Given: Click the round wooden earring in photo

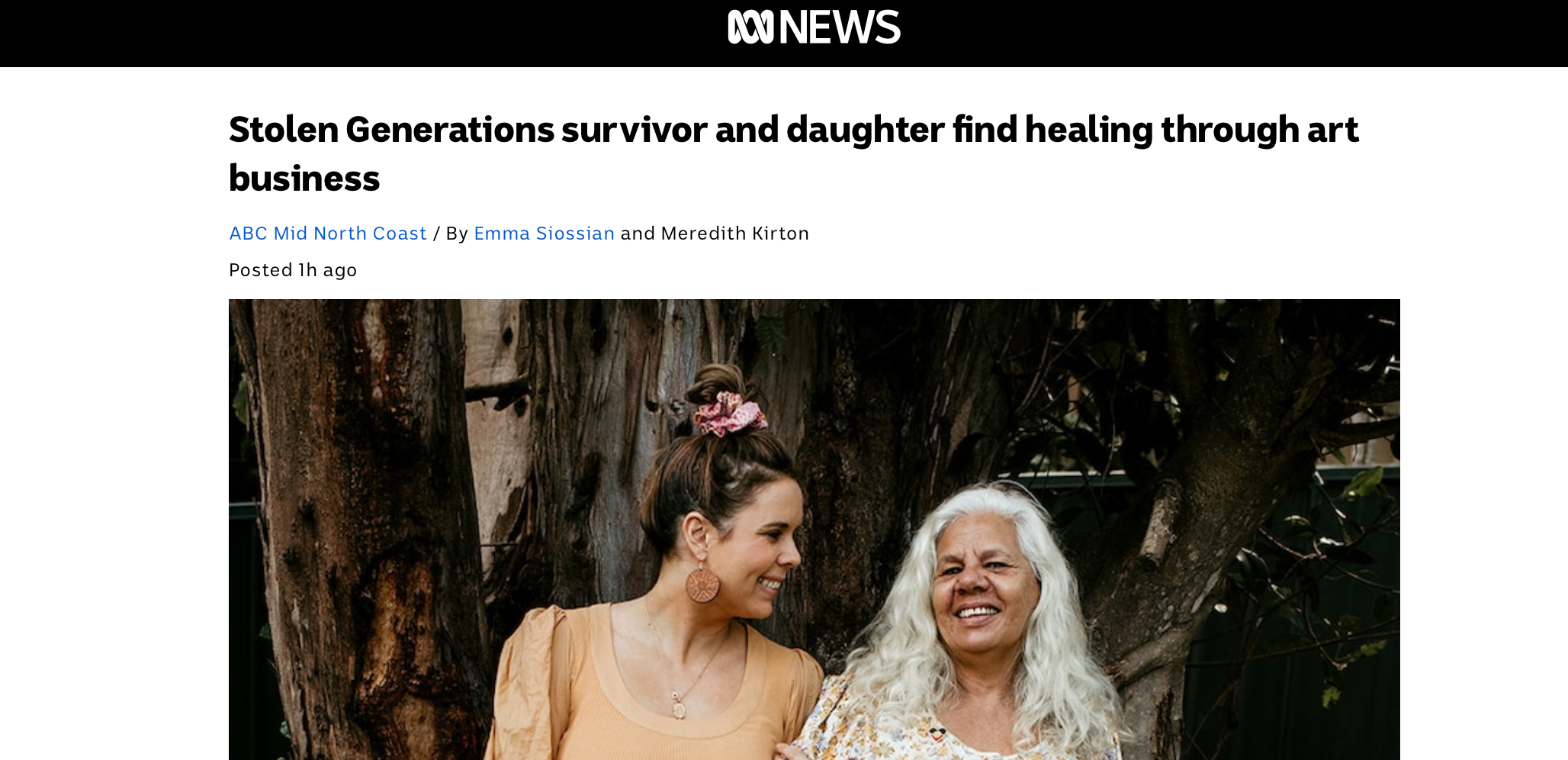Looking at the screenshot, I should tap(702, 584).
